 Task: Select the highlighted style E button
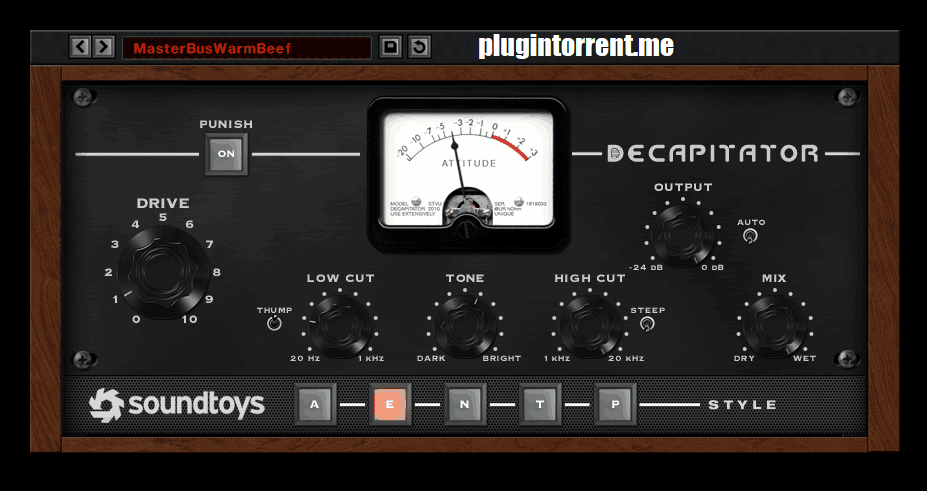390,404
